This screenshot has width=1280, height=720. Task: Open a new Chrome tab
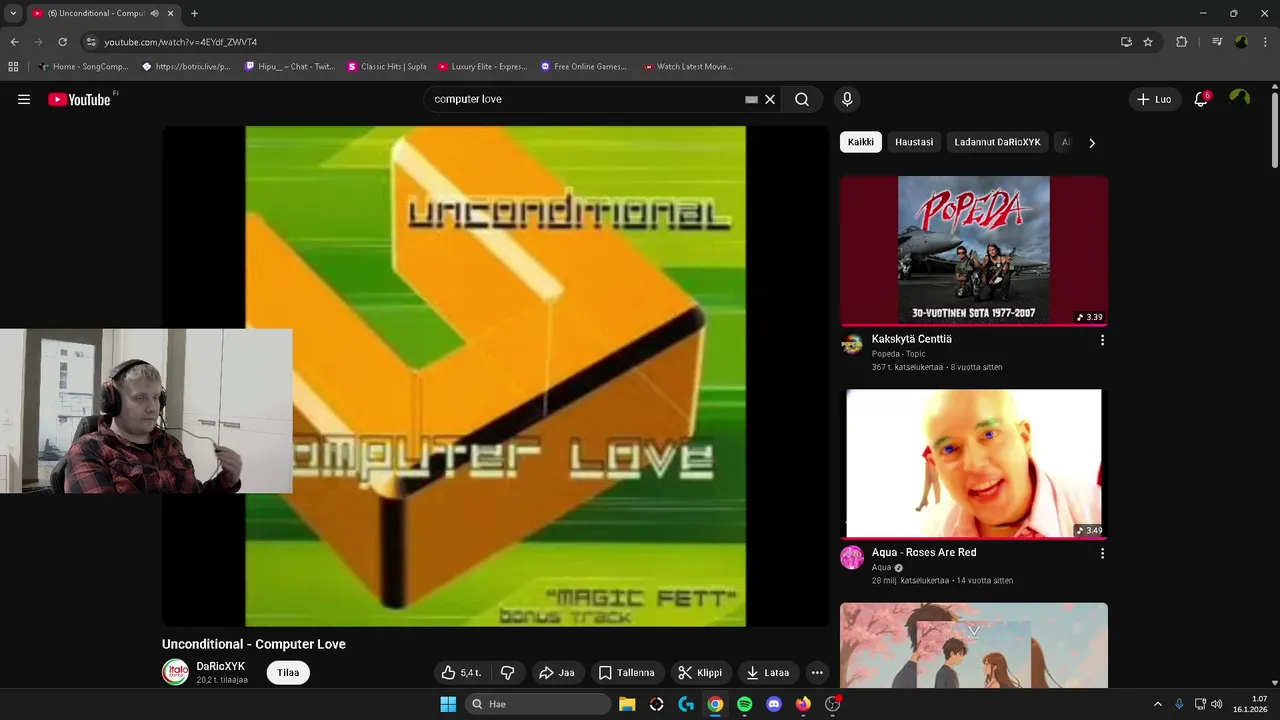[x=194, y=13]
